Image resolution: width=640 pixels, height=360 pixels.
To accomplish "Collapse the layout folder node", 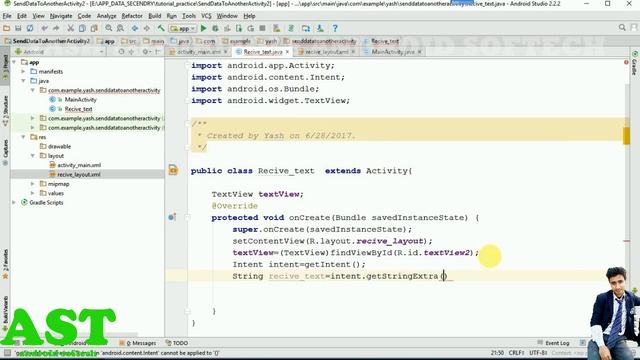I will click(33, 156).
